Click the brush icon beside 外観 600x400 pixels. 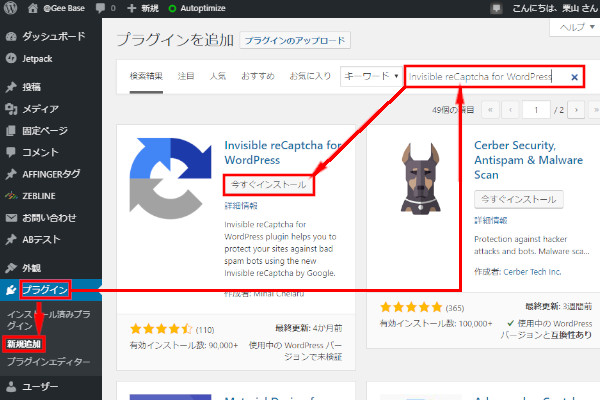[x=11, y=268]
